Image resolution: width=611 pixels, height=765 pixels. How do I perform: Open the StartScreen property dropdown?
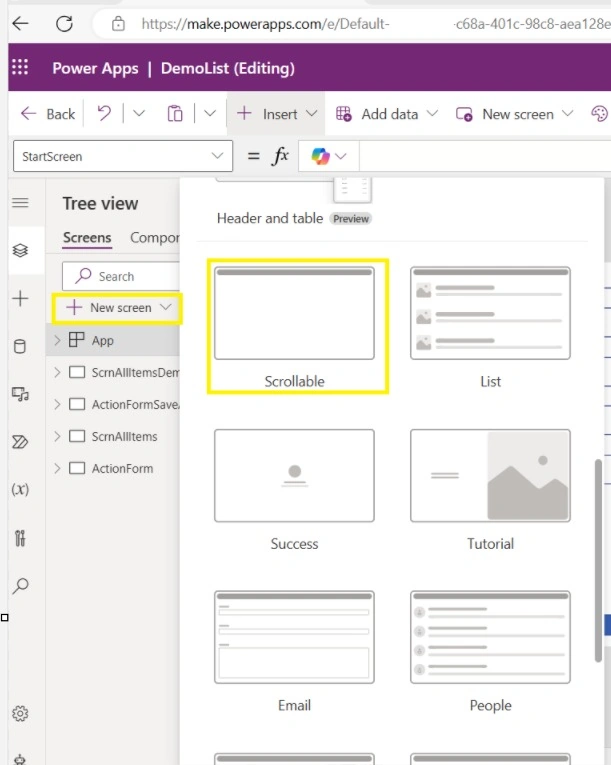[x=123, y=156]
